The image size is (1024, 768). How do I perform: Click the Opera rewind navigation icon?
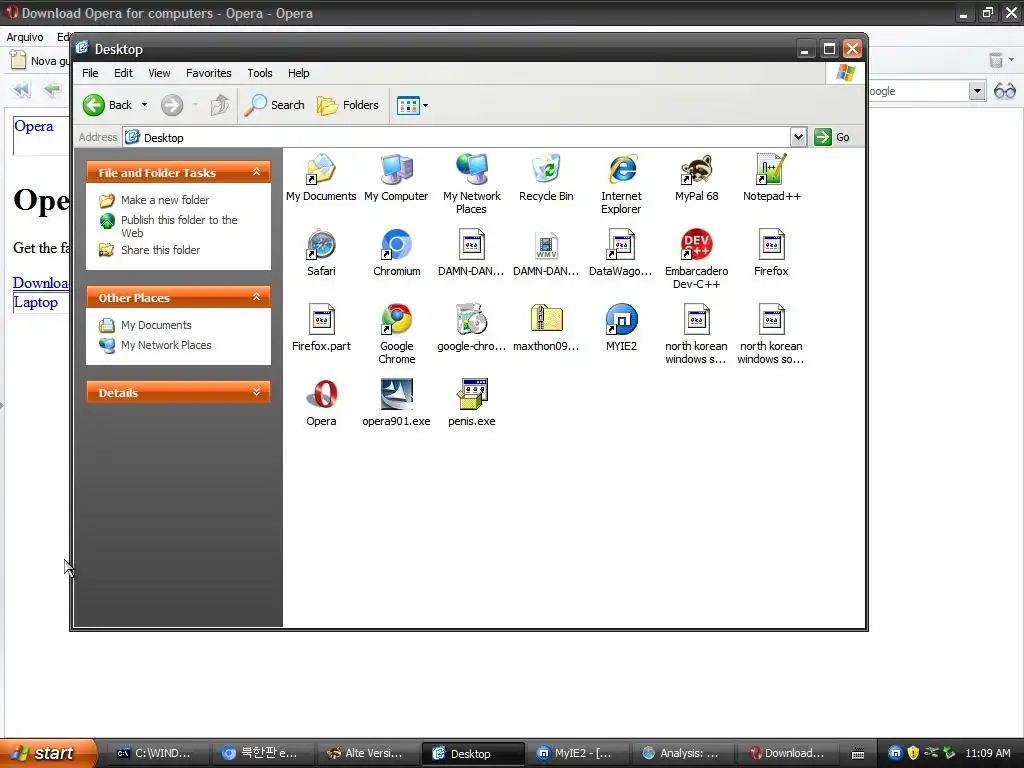pyautogui.click(x=21, y=89)
